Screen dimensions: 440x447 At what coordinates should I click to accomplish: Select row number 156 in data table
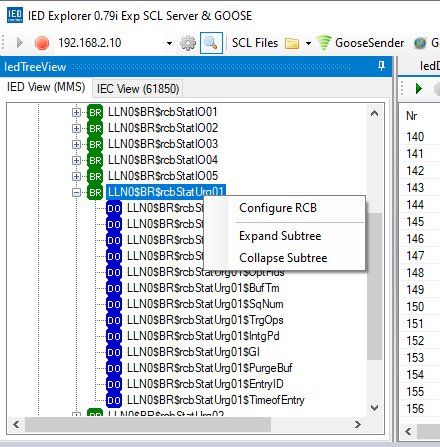415,409
